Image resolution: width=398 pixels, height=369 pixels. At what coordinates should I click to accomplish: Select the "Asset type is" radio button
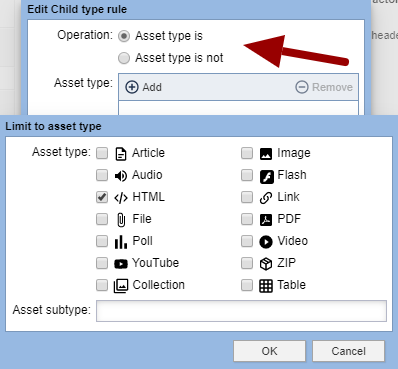pyautogui.click(x=124, y=36)
